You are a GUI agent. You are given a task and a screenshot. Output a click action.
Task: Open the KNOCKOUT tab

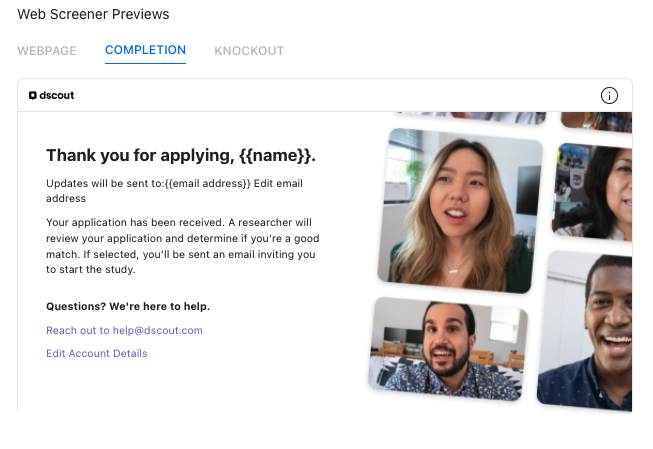tap(249, 51)
